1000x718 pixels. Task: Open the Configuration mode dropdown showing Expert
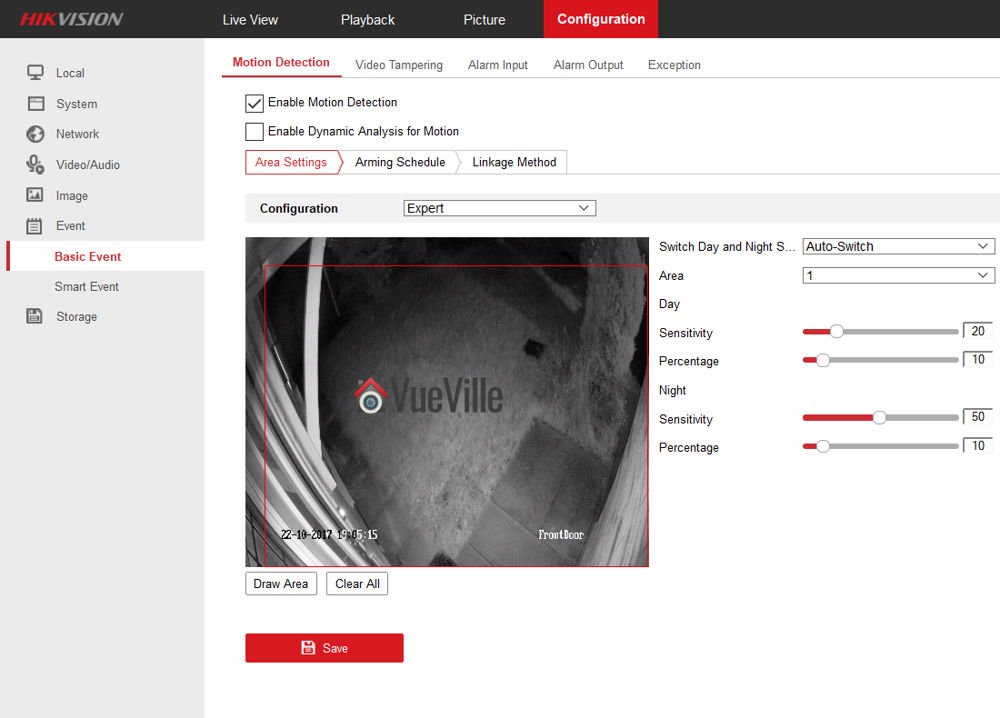coord(499,208)
